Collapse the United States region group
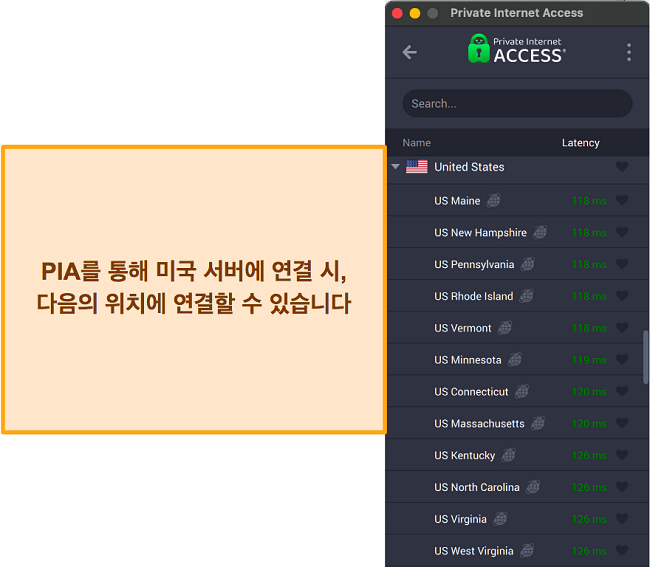Screen dimensions: 650x567 [x=395, y=167]
